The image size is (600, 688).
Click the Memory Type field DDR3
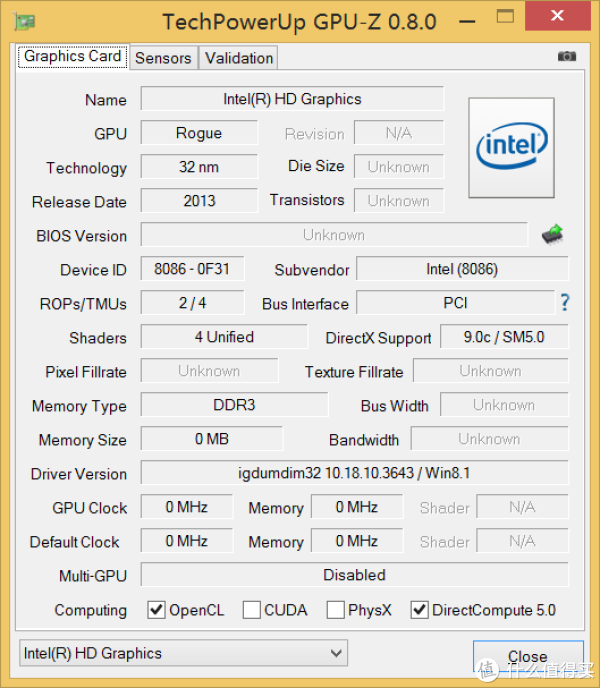pyautogui.click(x=234, y=405)
